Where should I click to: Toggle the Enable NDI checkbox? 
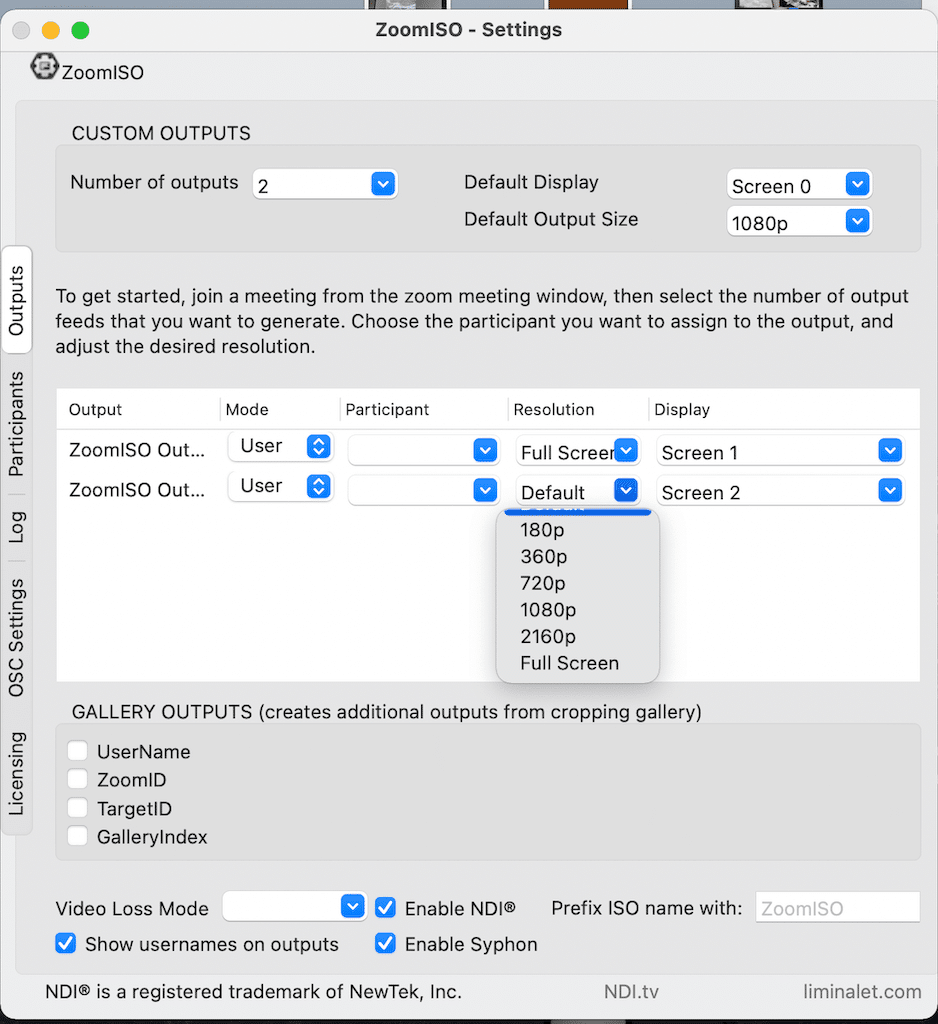pos(385,907)
